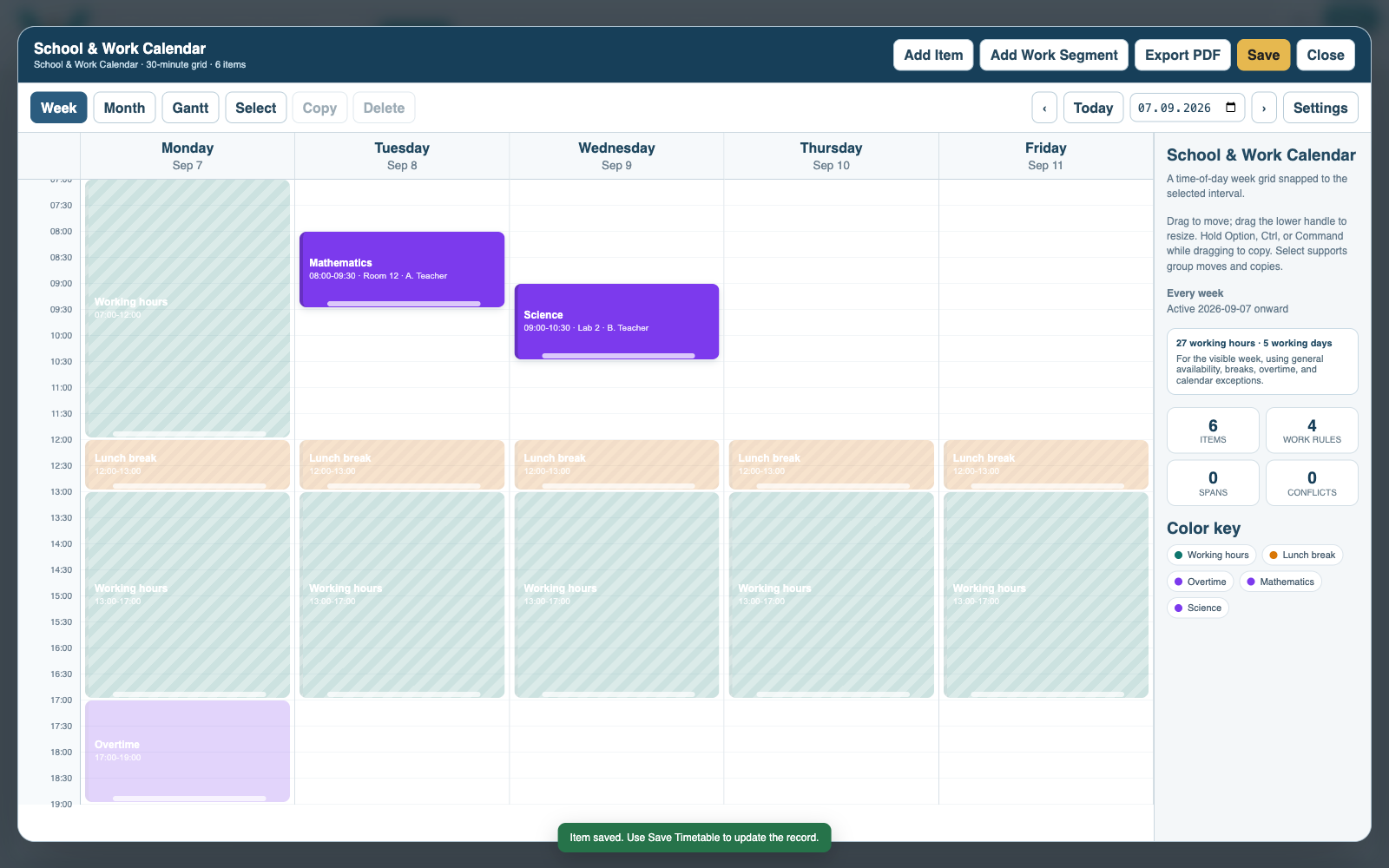Viewport: 1389px width, 868px height.
Task: Click Add Item
Action: 933,55
